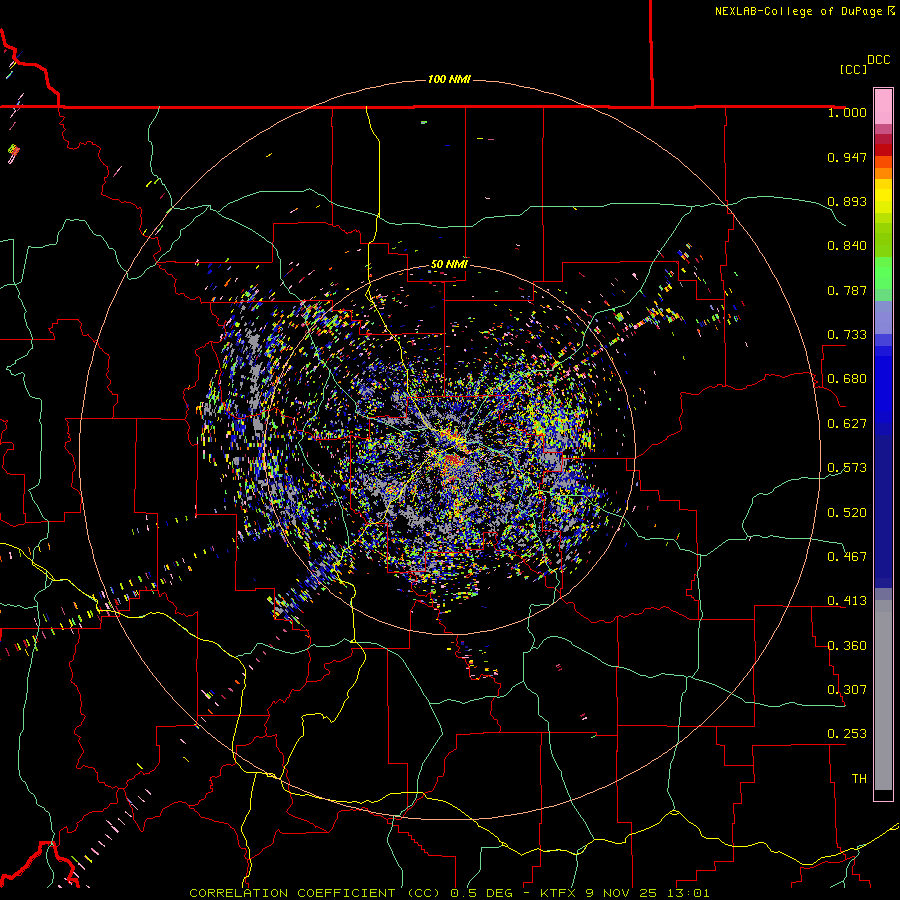The height and width of the screenshot is (900, 900).
Task: Click the 0.413 color scale value
Action: (847, 601)
